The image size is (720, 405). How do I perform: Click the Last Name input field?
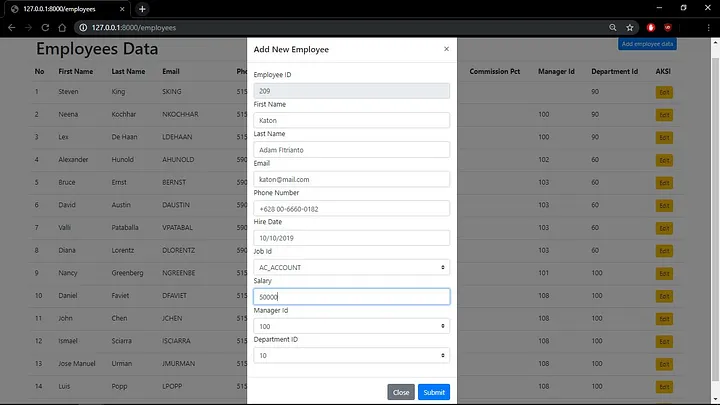(352, 150)
